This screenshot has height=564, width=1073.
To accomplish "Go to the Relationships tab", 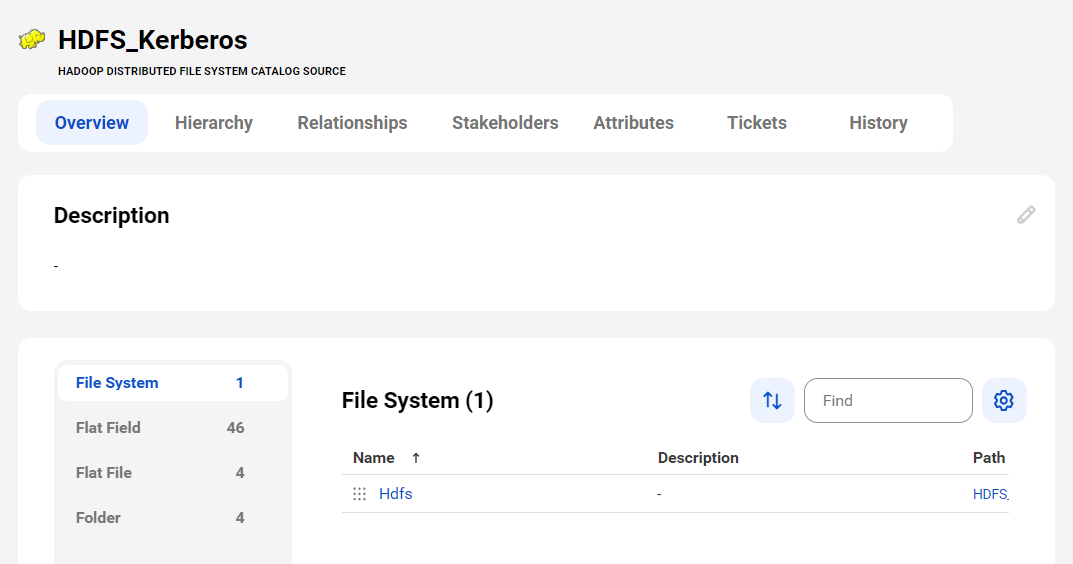I will (x=352, y=123).
